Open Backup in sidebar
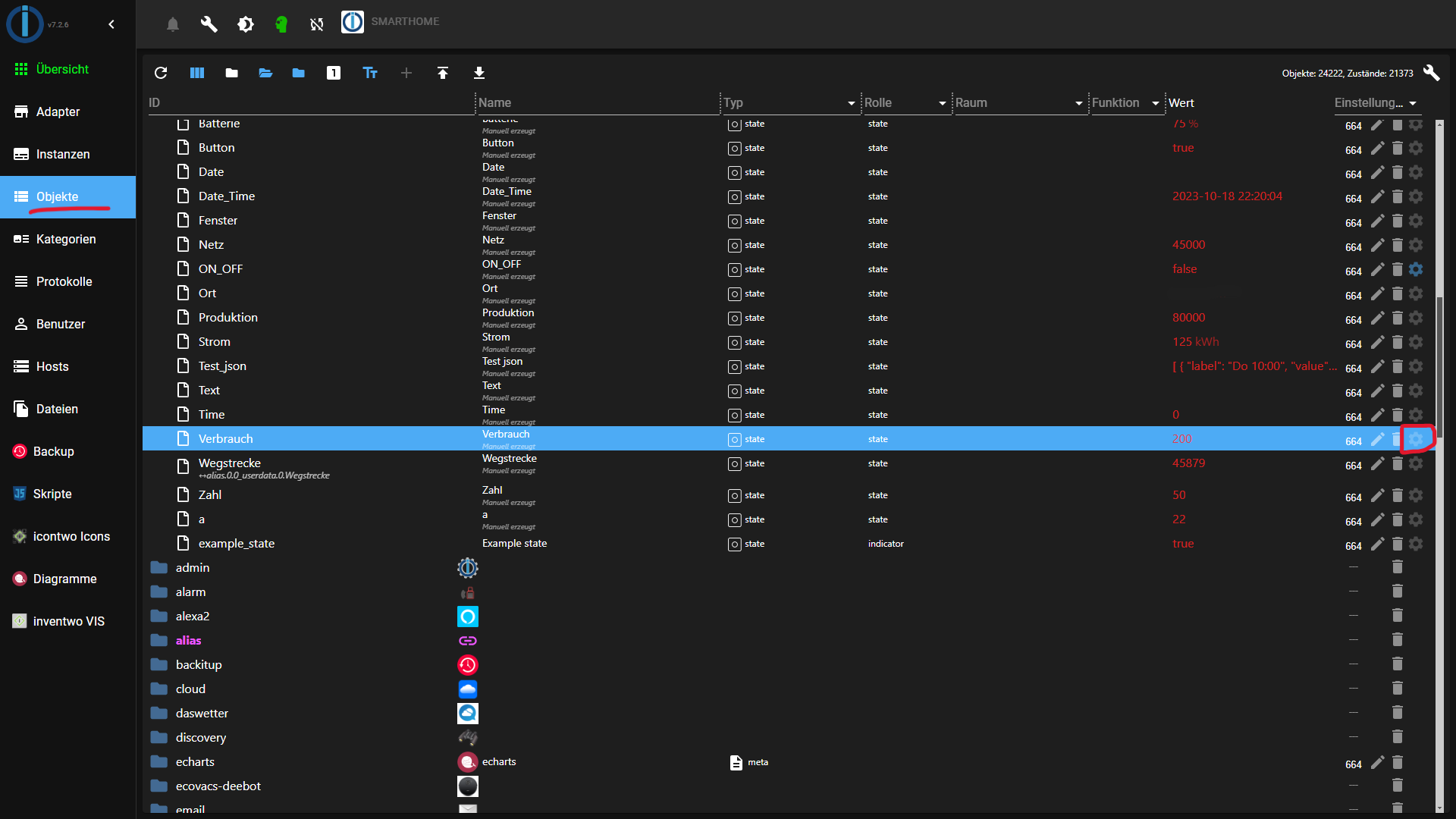Screen dimensions: 1456x819 [67, 451]
